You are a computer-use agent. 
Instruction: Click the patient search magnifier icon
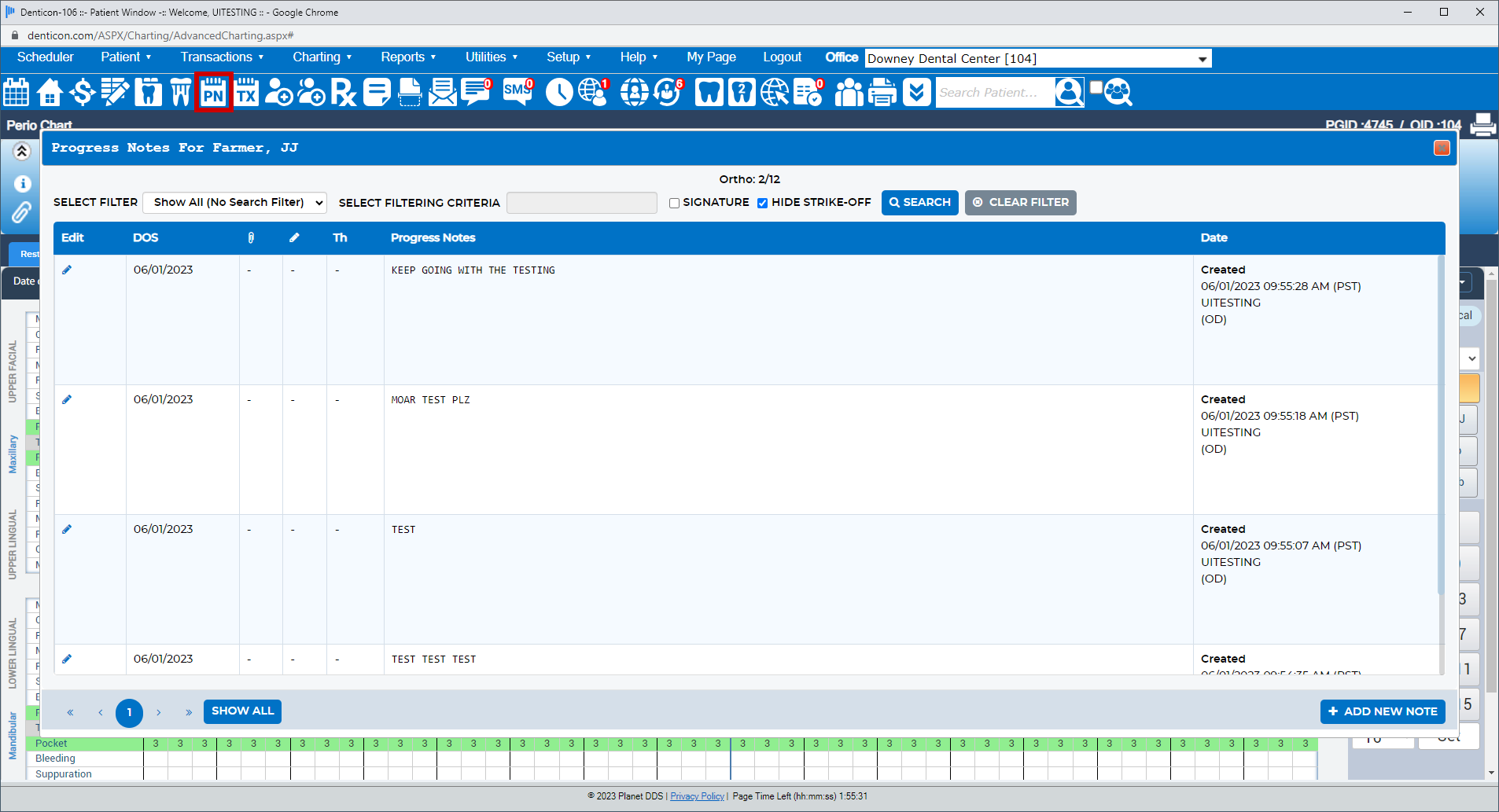pyautogui.click(x=1070, y=92)
